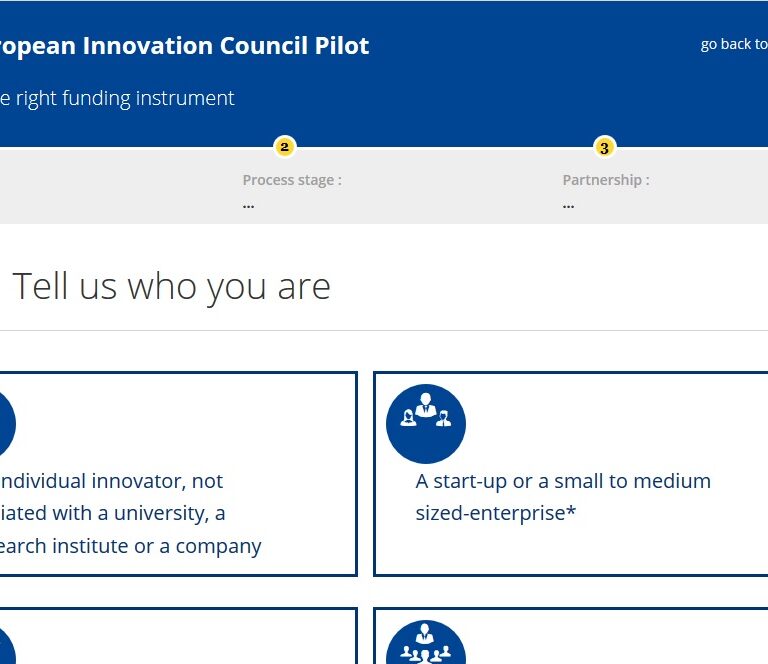Viewport: 768px width, 664px height.
Task: Click the Partnership ellipsis value
Action: 568,204
